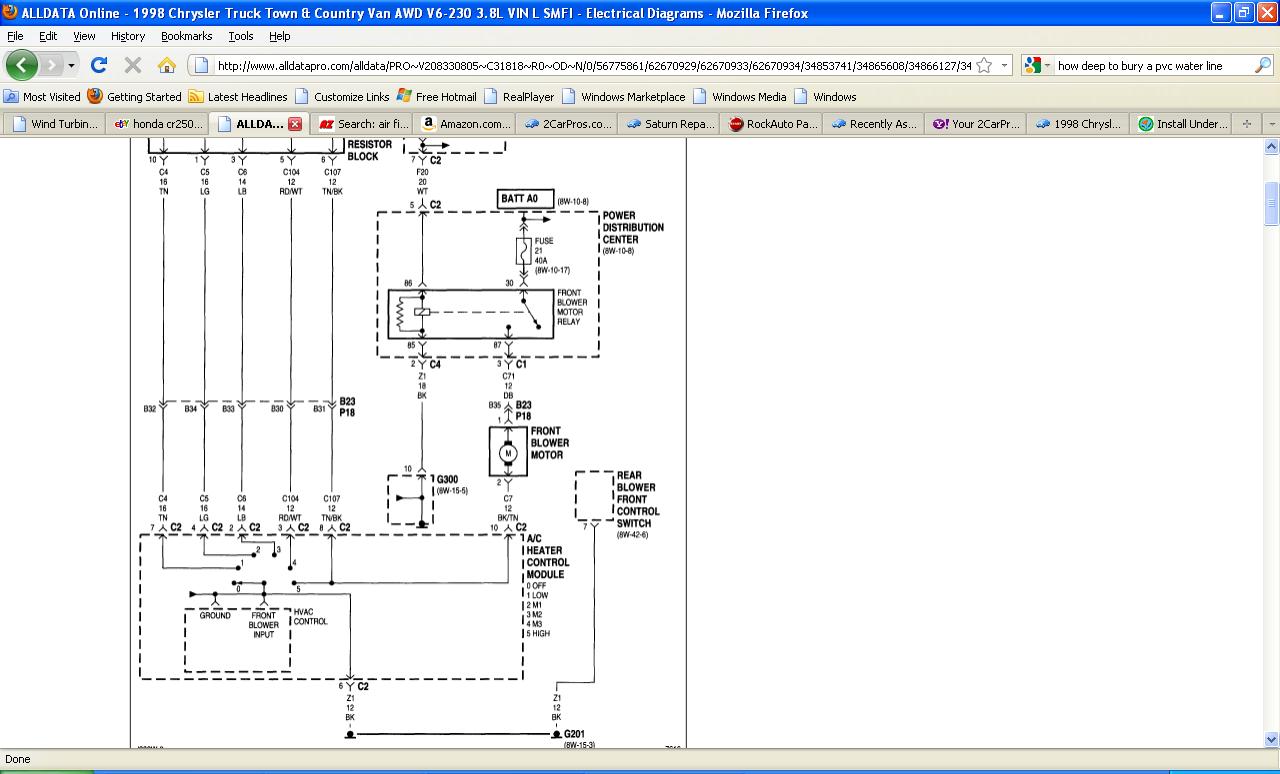Click the search magnifier icon
This screenshot has width=1280, height=774.
tap(1263, 65)
